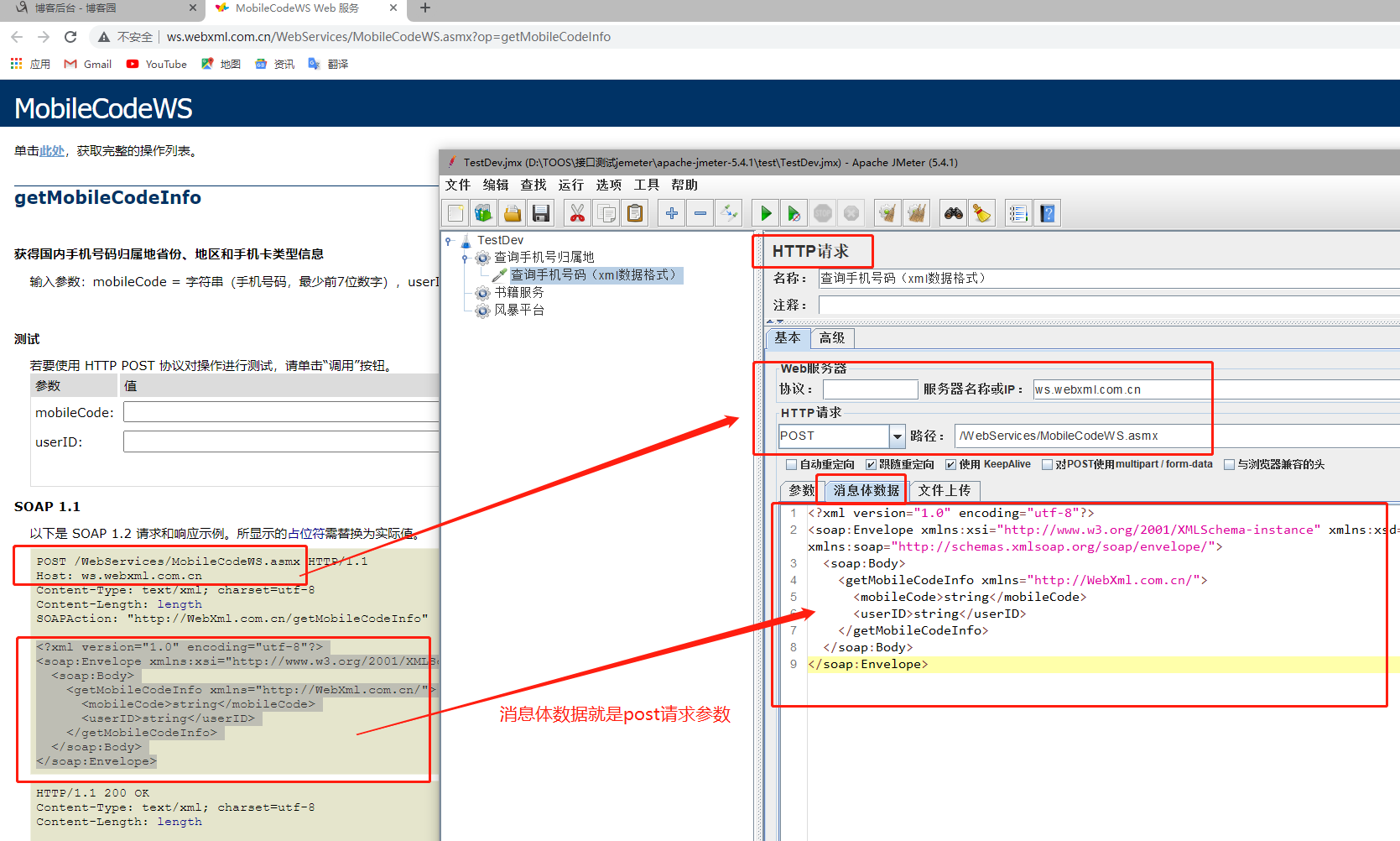Close the MobileCodeWS Web 服务 tab
The width and height of the screenshot is (1400, 841).
pyautogui.click(x=393, y=8)
